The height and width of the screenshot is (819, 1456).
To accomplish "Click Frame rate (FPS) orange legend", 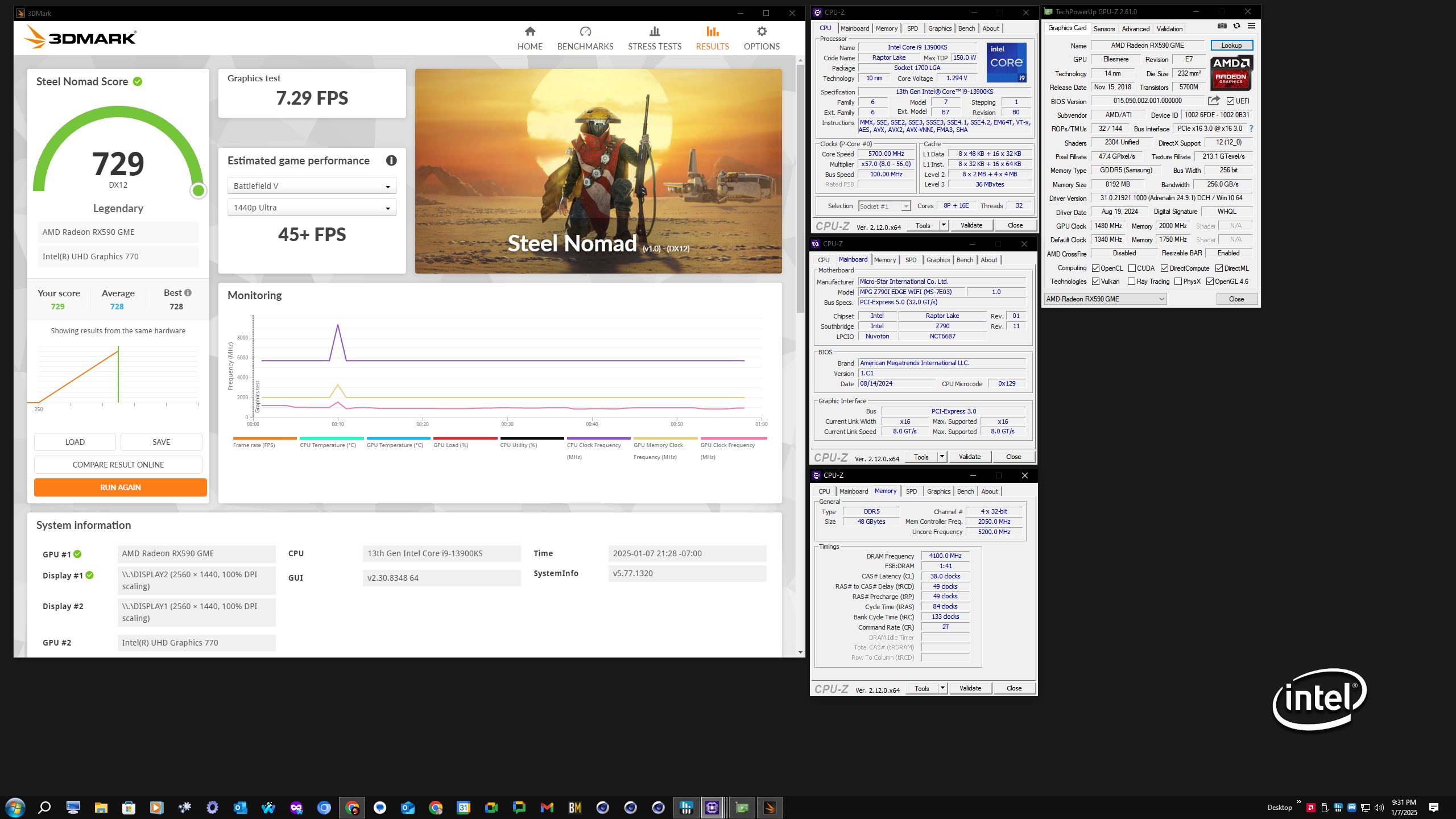I will pyautogui.click(x=264, y=443).
